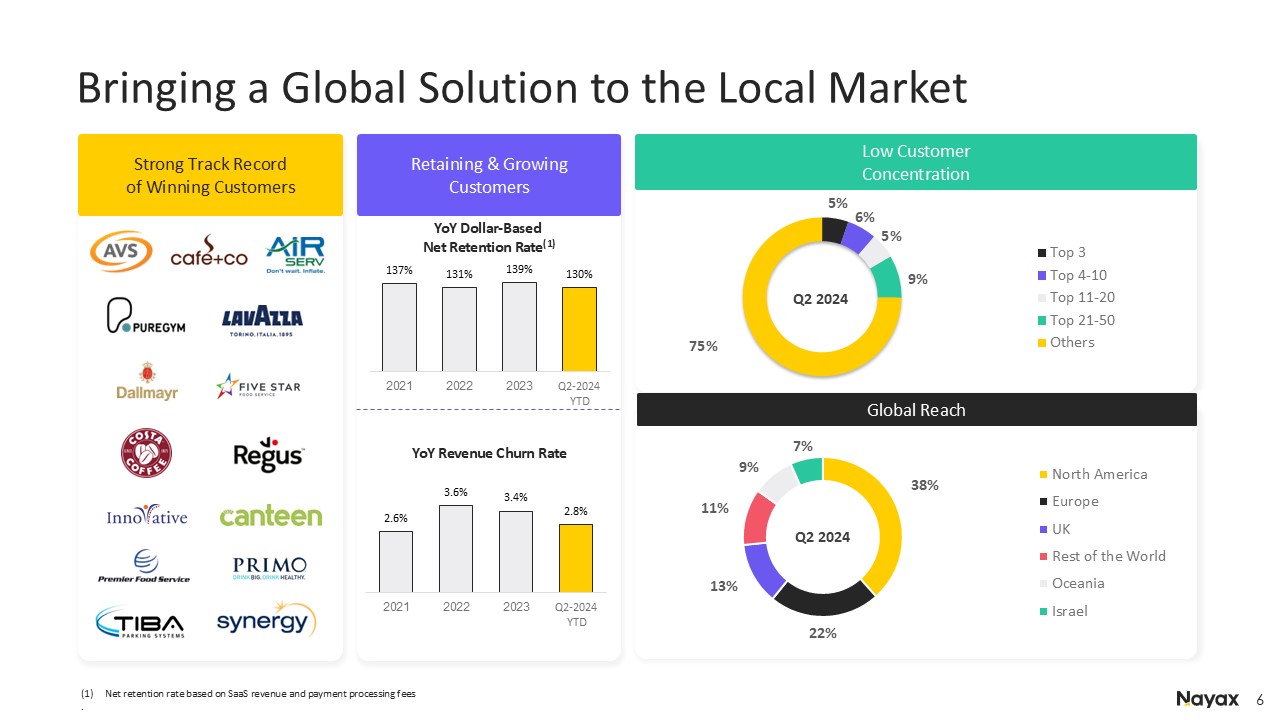Select the Top 4-10 legend swatch
This screenshot has width=1280, height=720.
click(1042, 275)
